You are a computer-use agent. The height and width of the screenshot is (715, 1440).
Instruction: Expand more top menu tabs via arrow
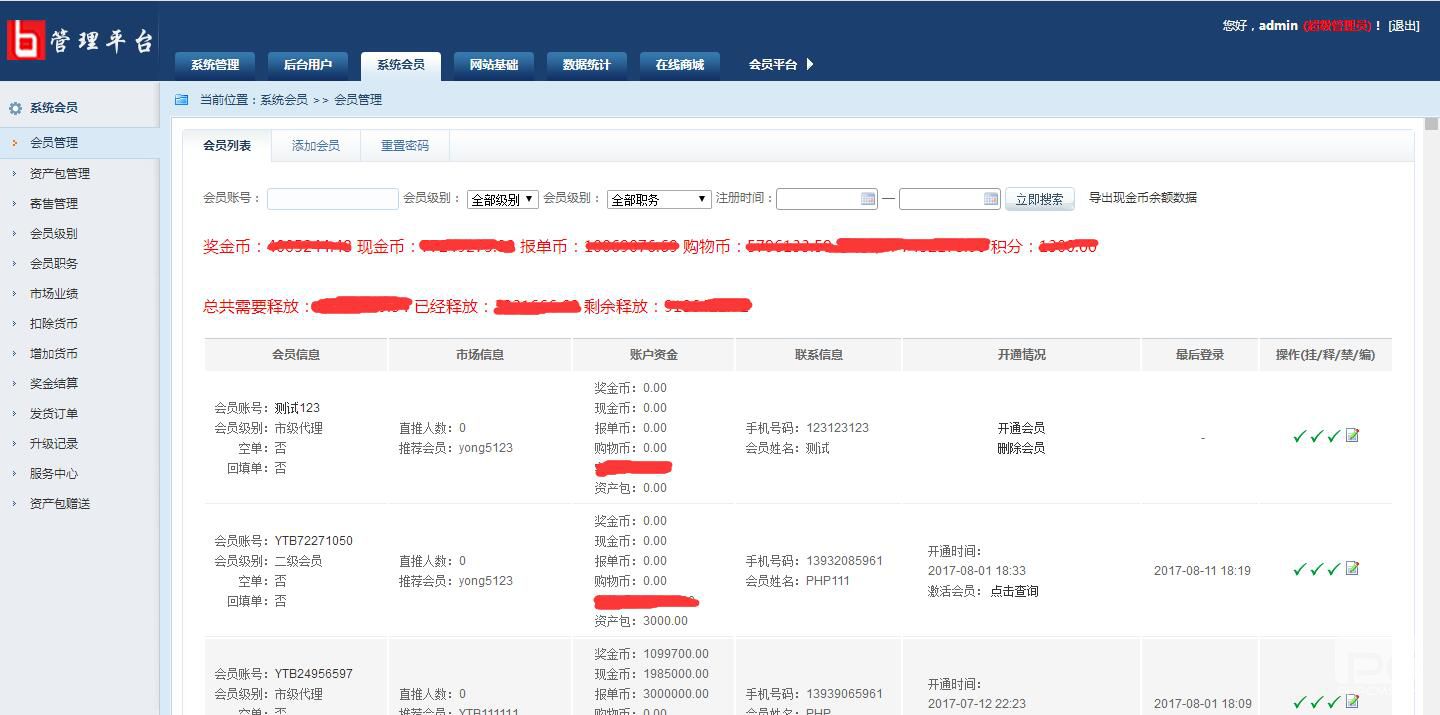coord(810,64)
